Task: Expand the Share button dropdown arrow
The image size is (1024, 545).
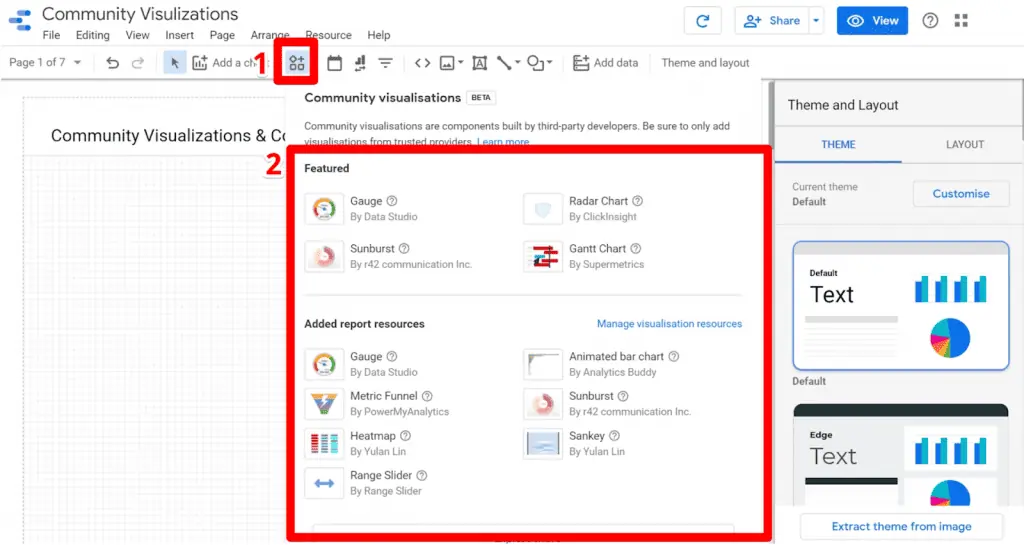Action: tap(816, 21)
